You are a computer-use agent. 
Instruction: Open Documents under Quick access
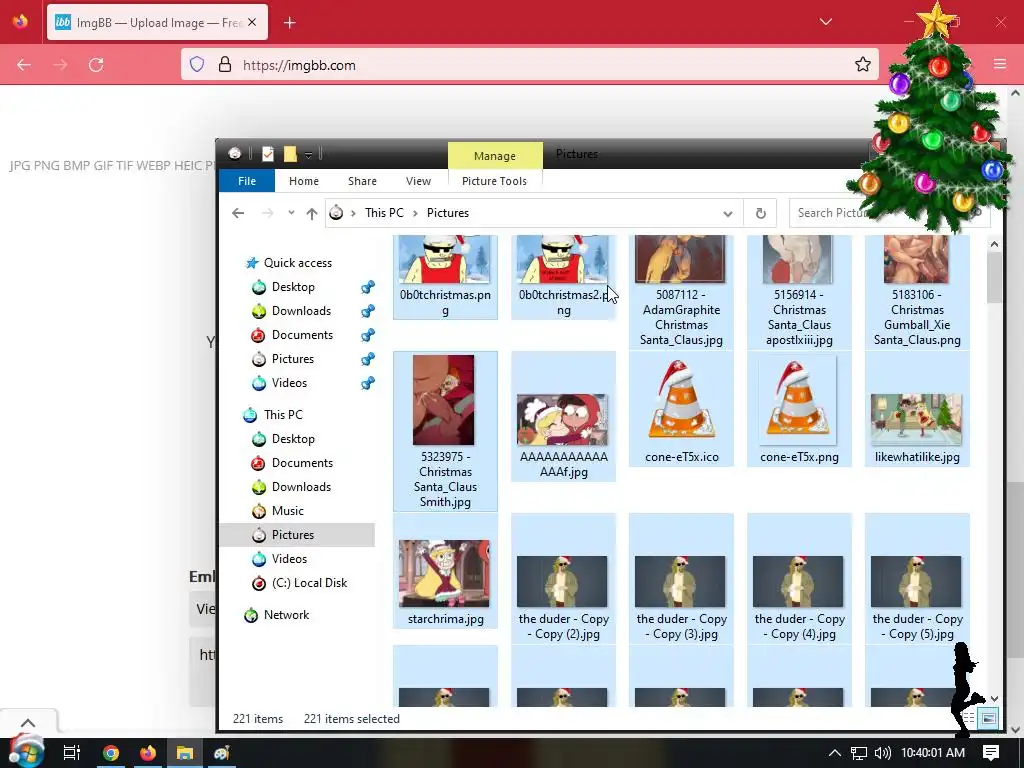click(x=302, y=335)
